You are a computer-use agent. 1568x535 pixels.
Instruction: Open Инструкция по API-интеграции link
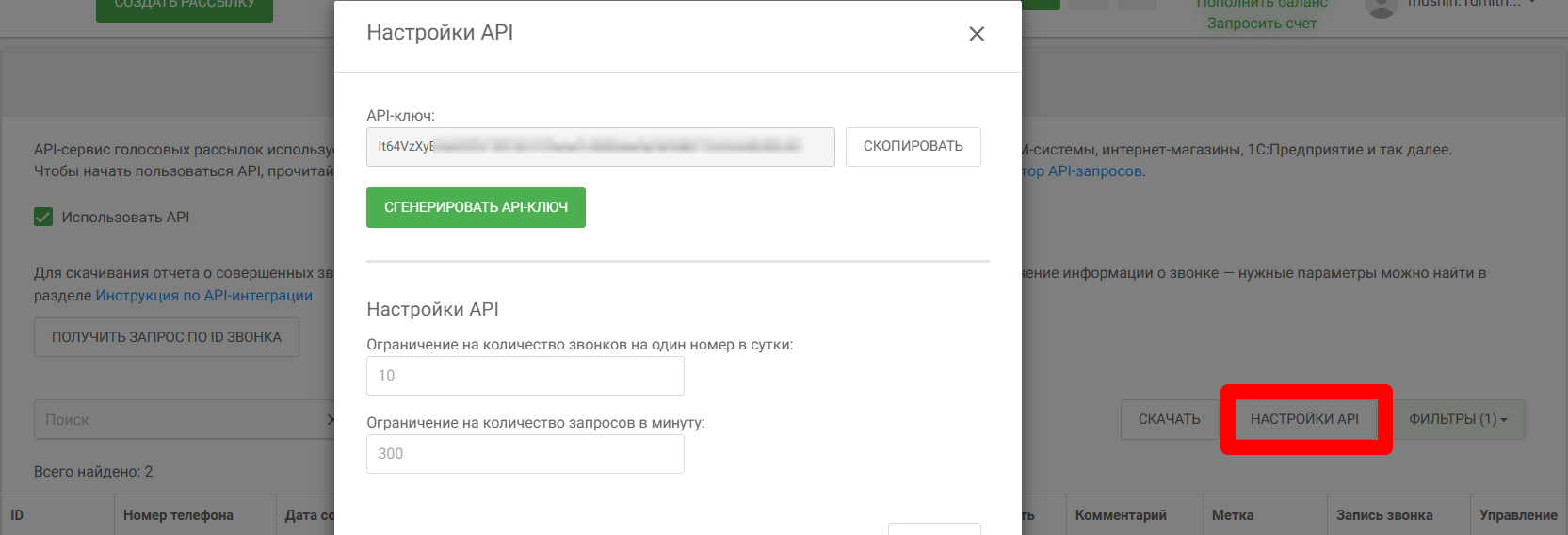tap(203, 296)
